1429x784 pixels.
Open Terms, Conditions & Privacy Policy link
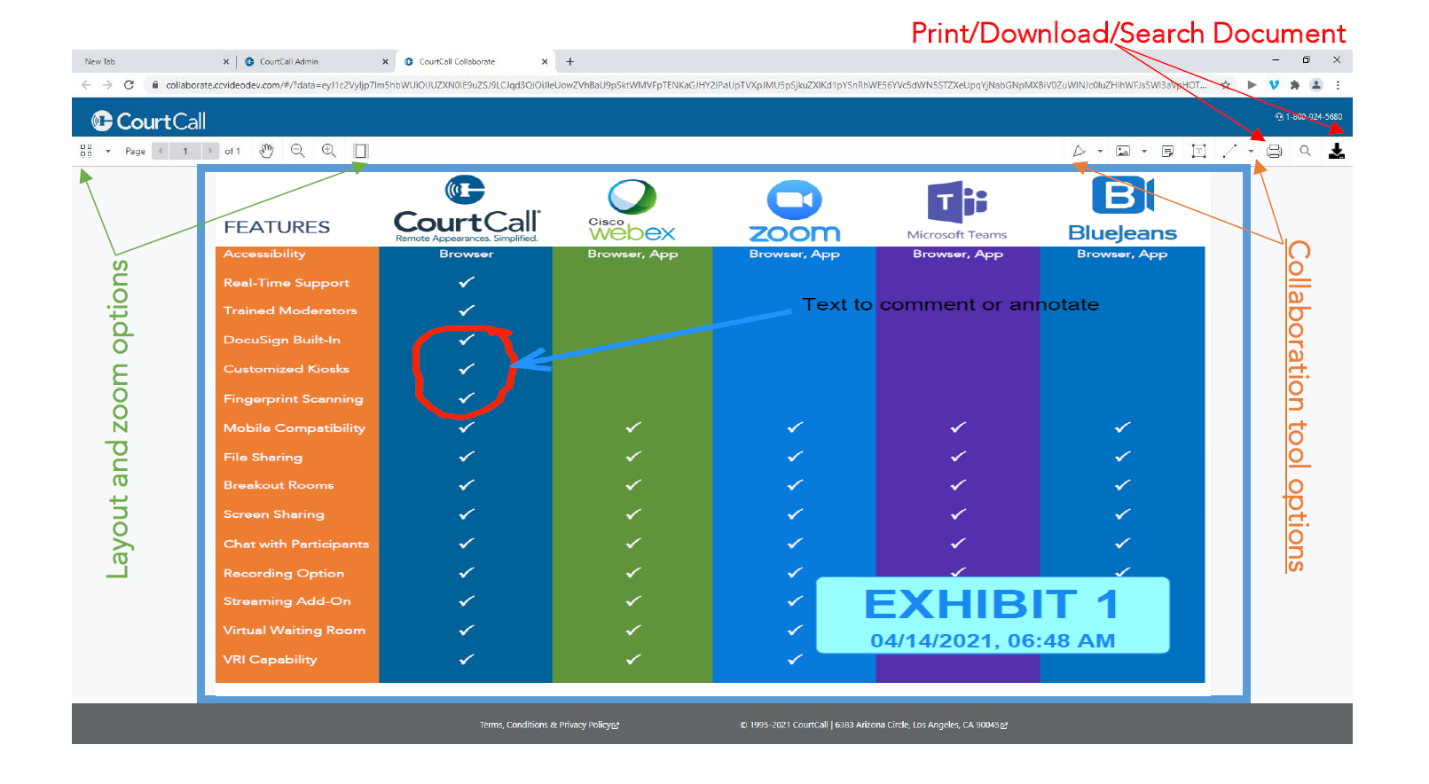pos(549,725)
